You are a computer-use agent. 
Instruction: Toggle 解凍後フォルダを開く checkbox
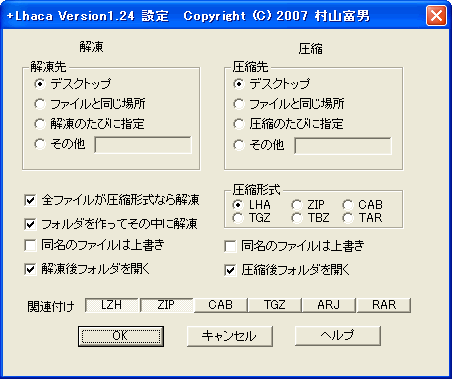click(30, 269)
